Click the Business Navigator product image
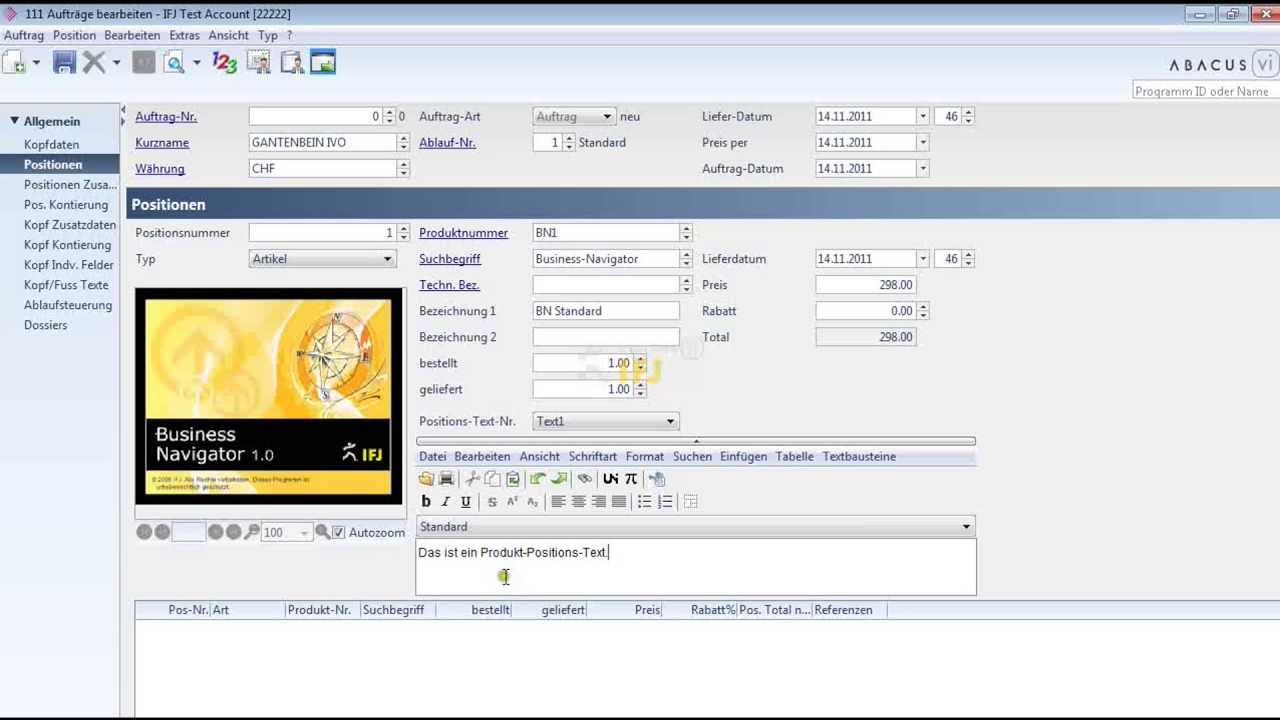 point(269,396)
